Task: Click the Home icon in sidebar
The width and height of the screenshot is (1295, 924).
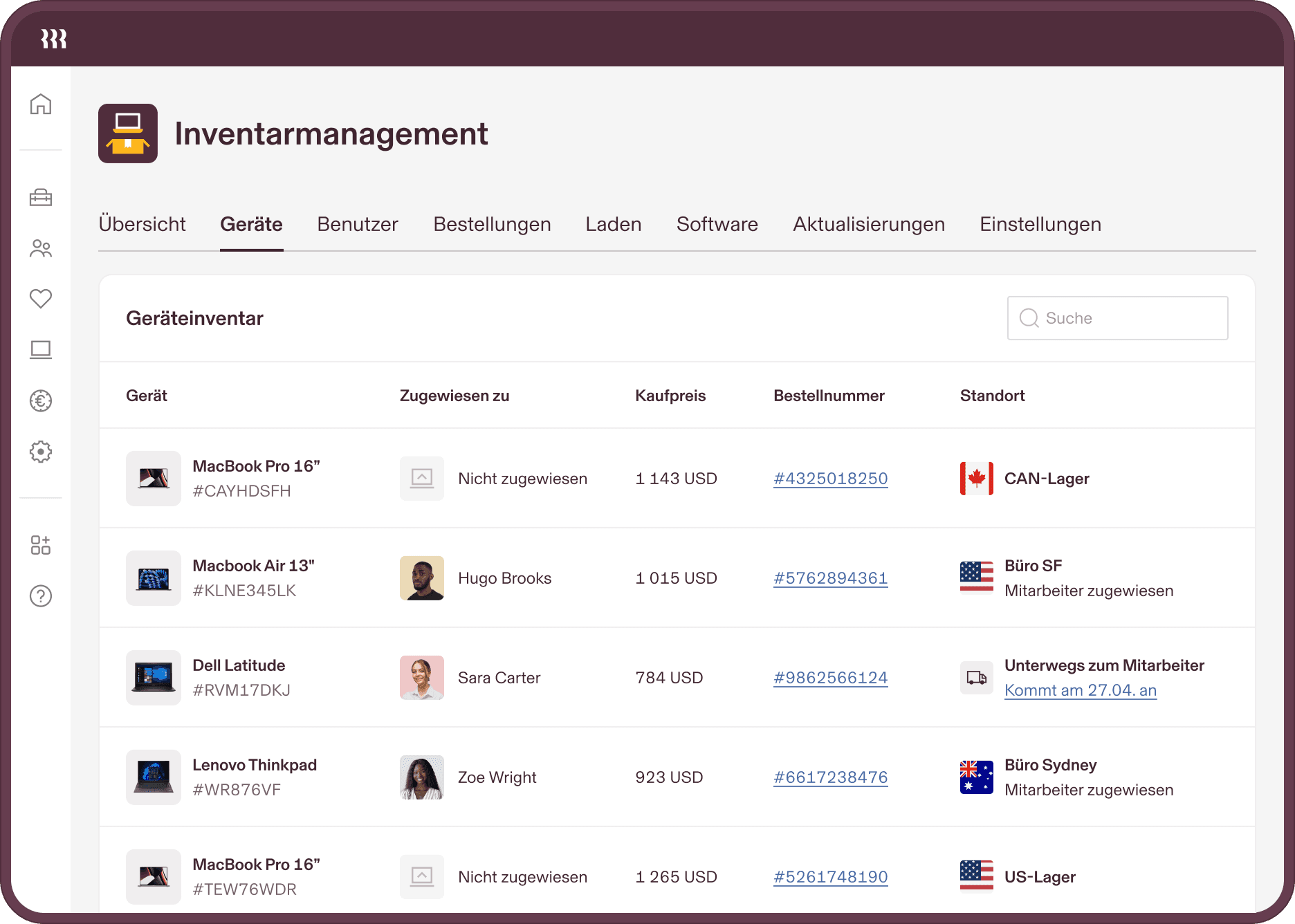Action: point(41,104)
